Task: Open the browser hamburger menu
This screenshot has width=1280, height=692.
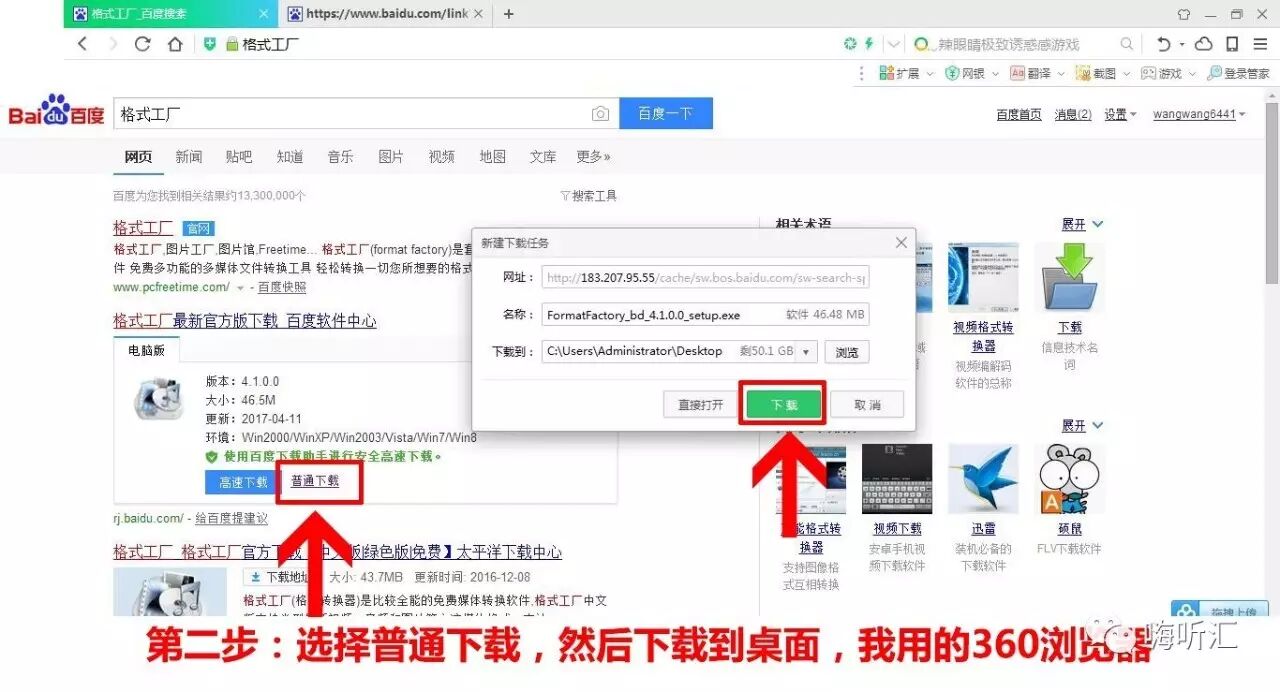Action: [1260, 44]
